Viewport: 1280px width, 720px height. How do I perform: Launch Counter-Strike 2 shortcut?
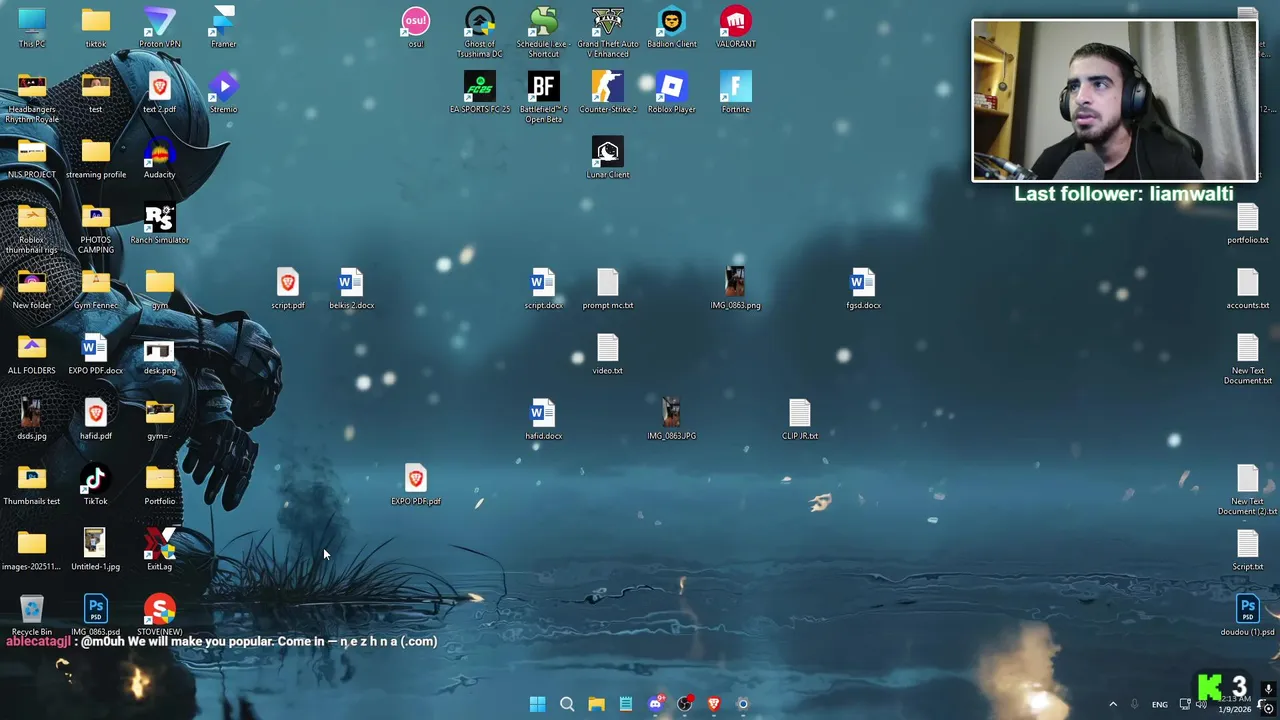(608, 92)
